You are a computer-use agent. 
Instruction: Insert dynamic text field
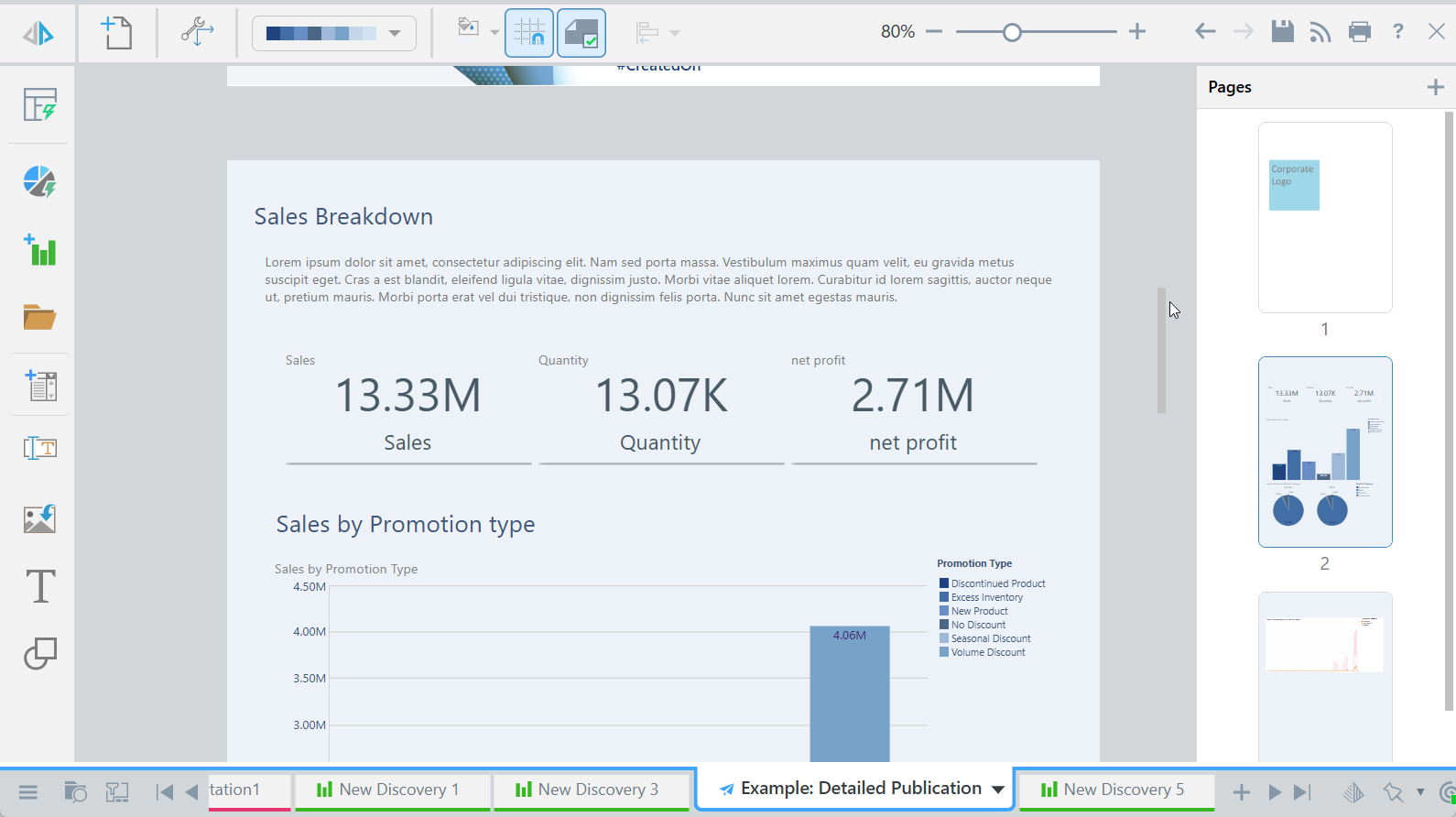point(39,448)
